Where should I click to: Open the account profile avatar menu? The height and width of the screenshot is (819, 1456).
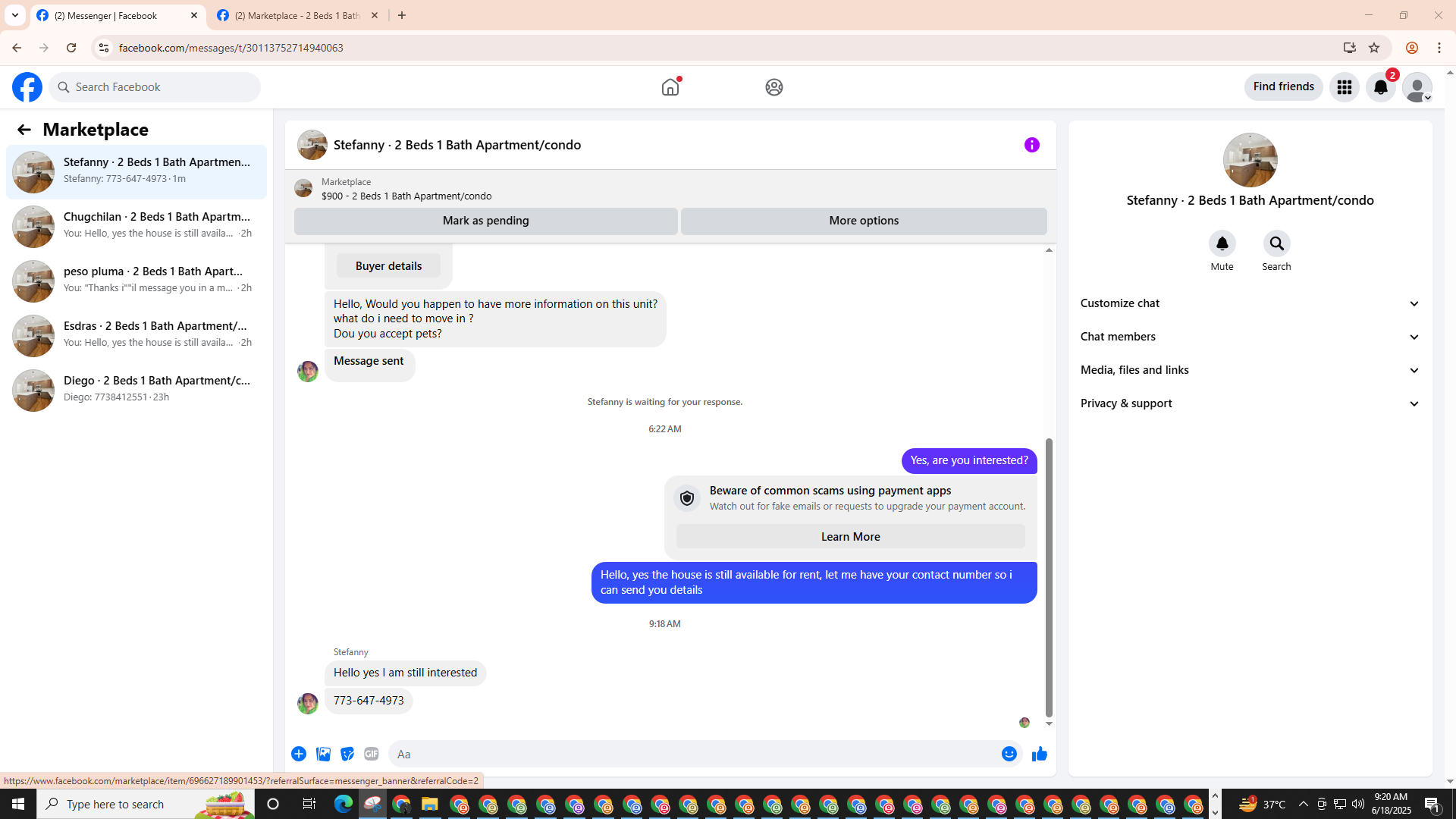click(x=1417, y=87)
